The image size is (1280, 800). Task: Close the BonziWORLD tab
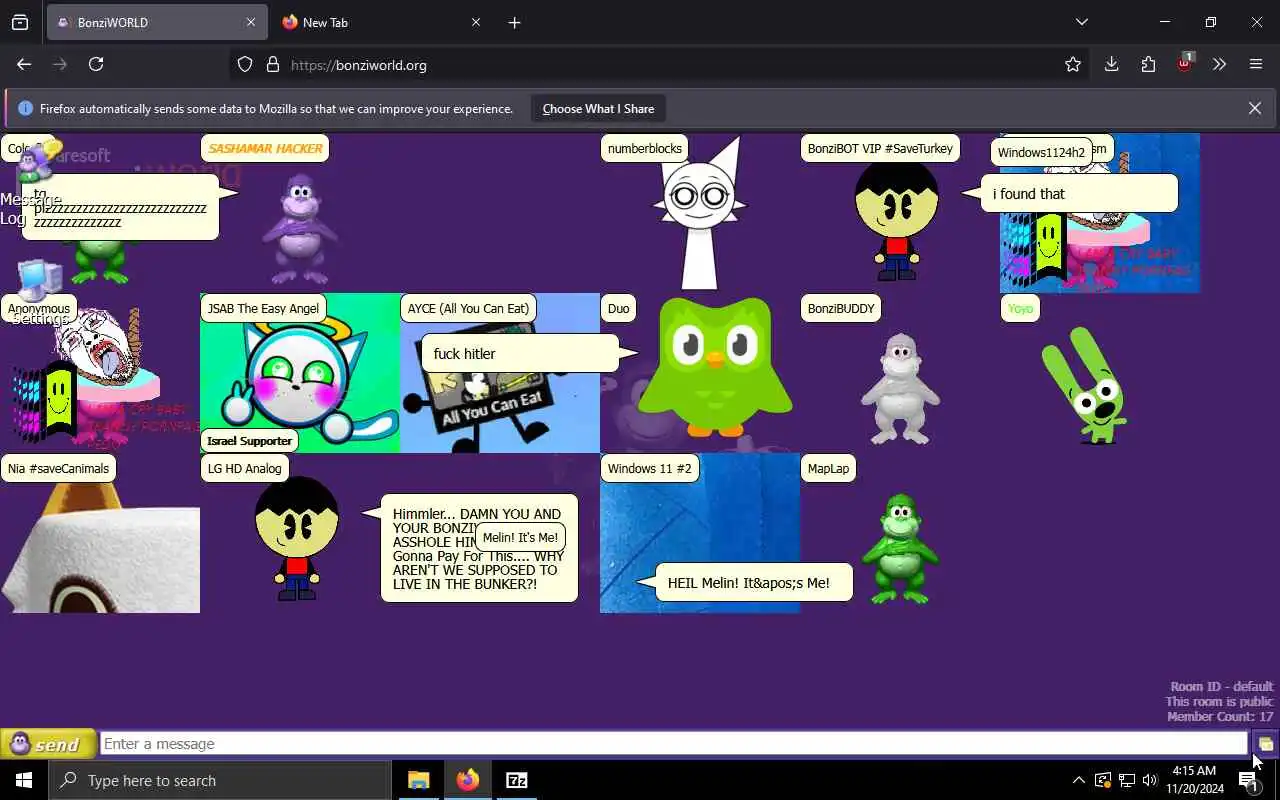point(251,22)
